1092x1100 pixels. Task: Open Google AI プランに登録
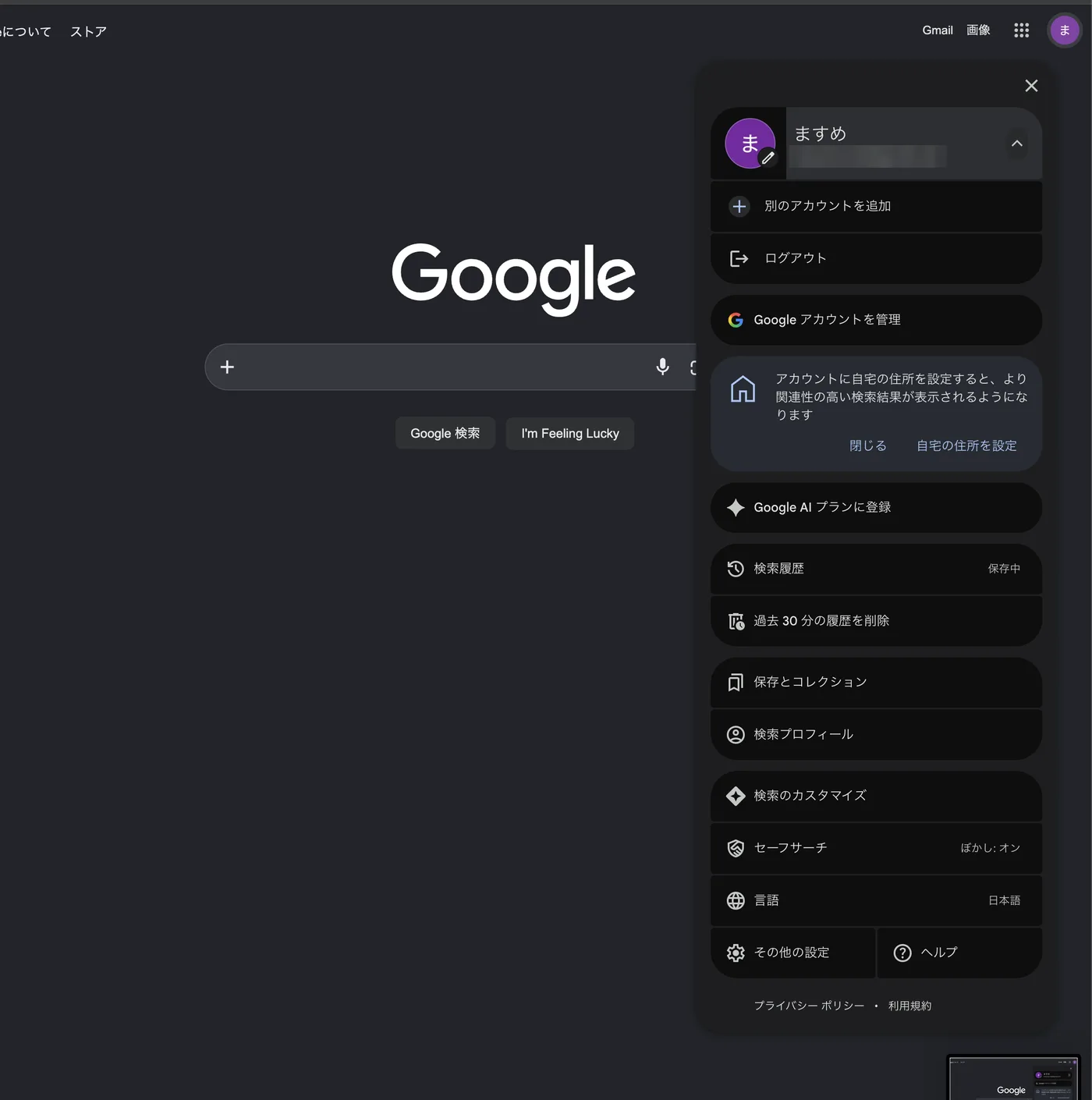(876, 507)
